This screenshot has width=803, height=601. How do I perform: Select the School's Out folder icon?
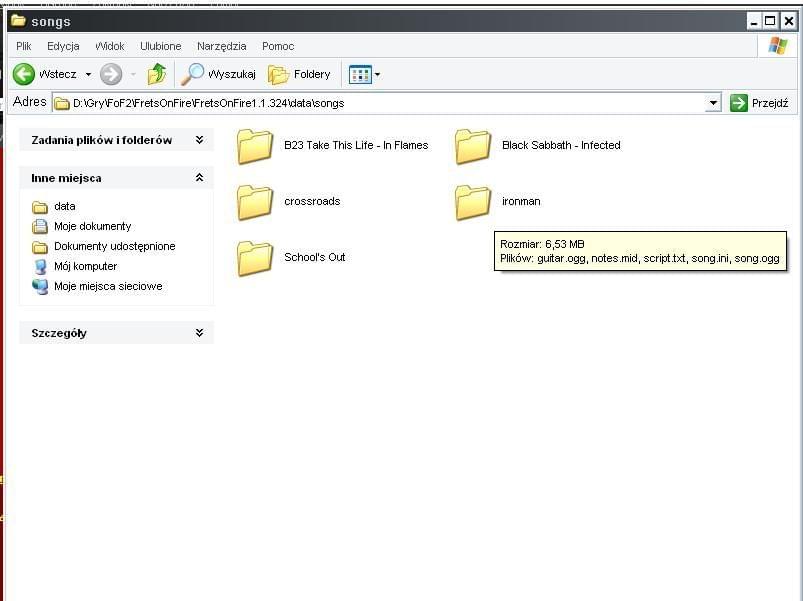click(x=255, y=257)
